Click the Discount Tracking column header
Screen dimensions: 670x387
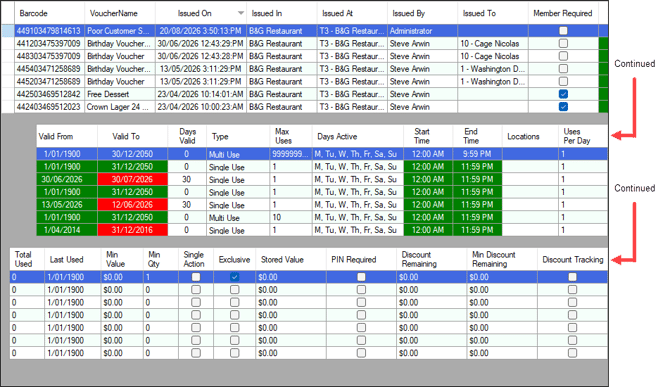(573, 259)
